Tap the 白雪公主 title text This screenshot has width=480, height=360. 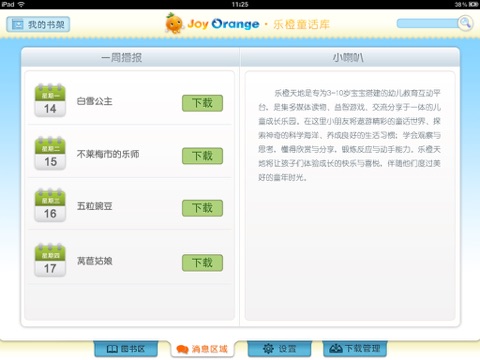(95, 101)
